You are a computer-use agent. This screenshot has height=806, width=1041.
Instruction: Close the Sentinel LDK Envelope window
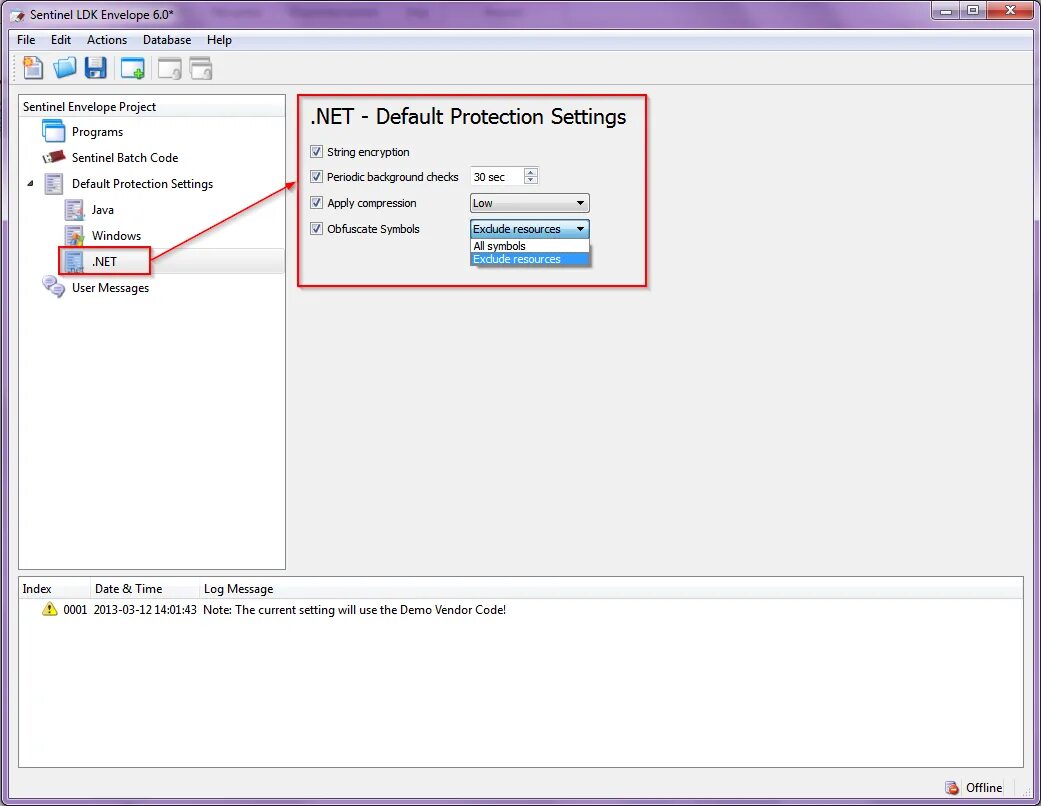click(x=1010, y=11)
